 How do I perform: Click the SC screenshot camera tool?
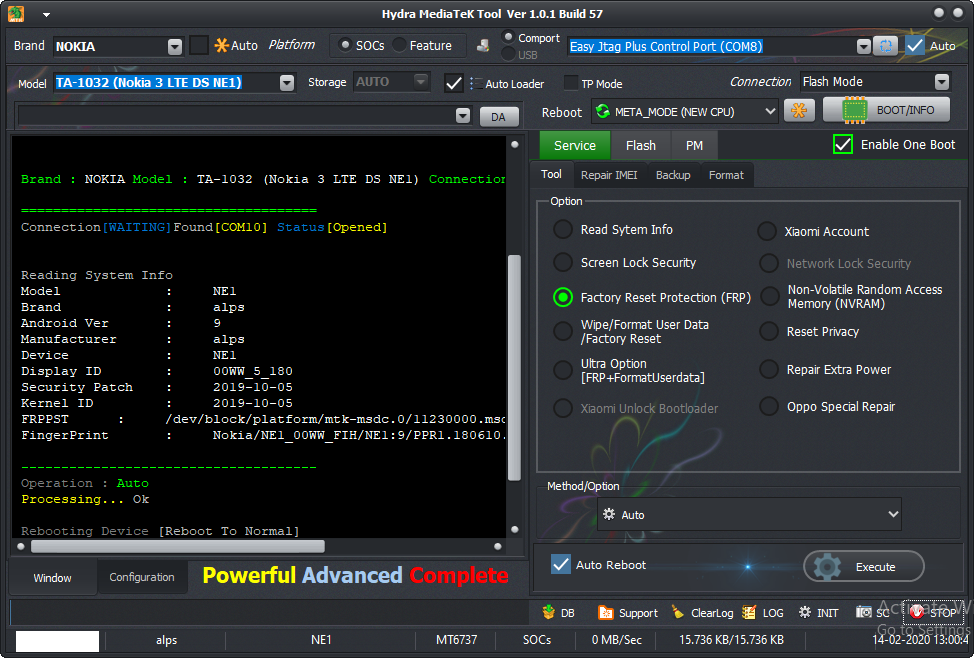pyautogui.click(x=873, y=613)
